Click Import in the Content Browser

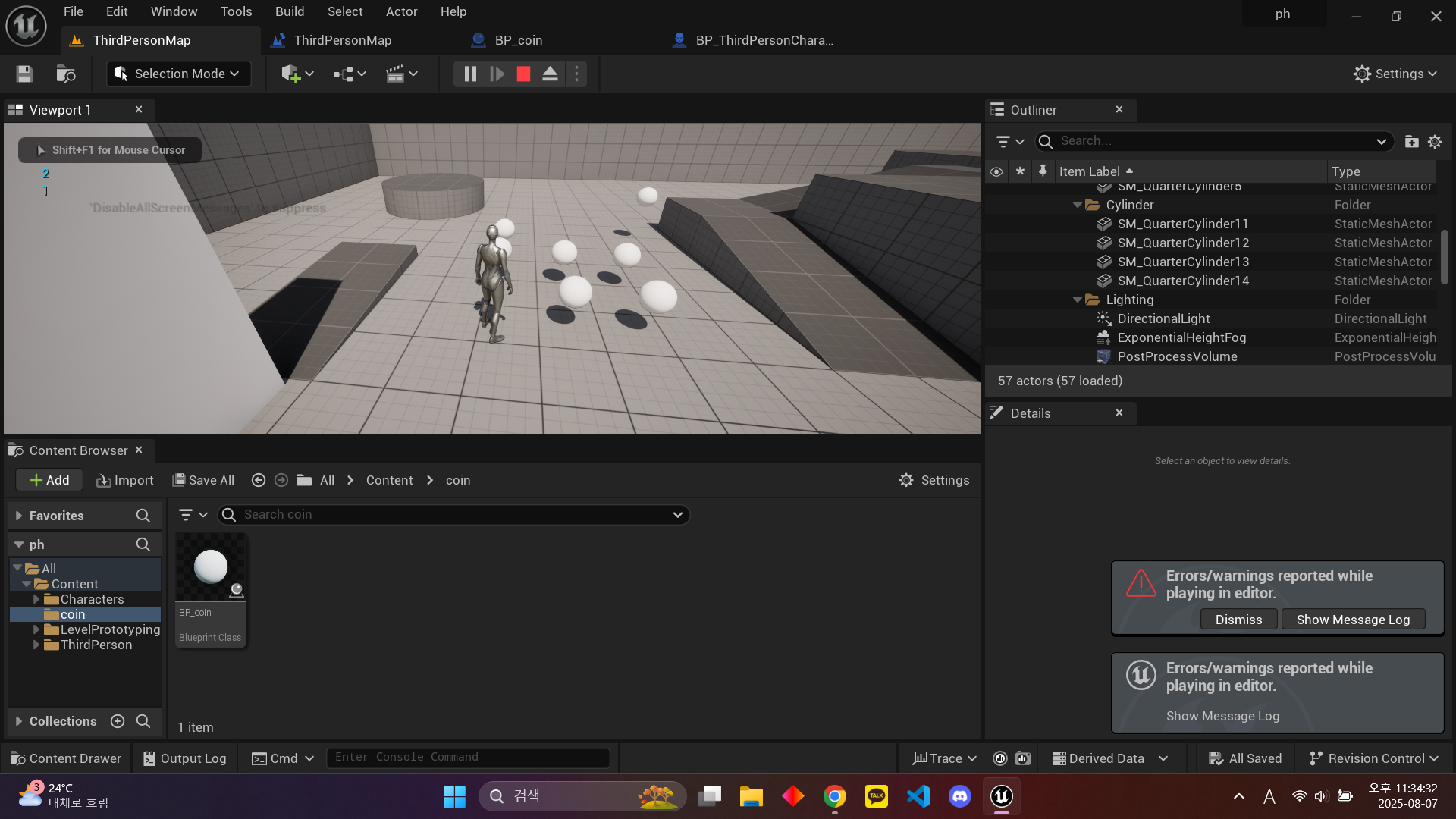pyautogui.click(x=125, y=480)
